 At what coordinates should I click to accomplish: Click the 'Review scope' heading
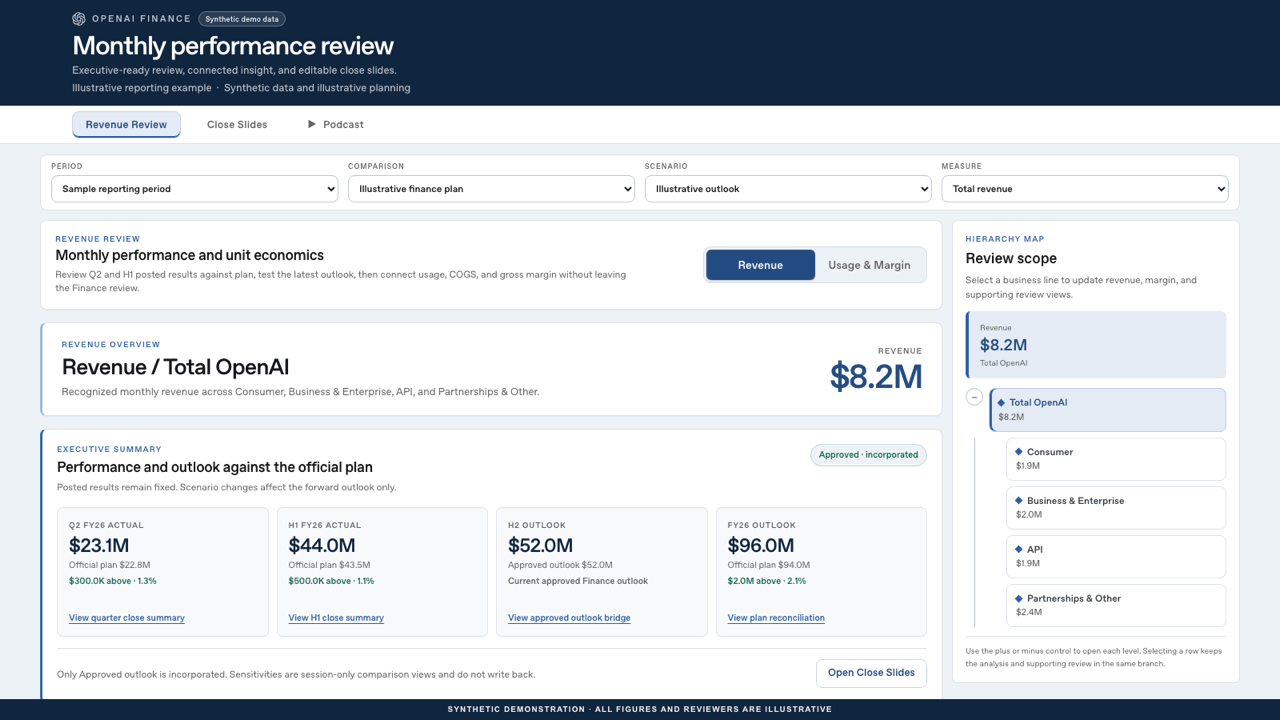(x=1011, y=259)
